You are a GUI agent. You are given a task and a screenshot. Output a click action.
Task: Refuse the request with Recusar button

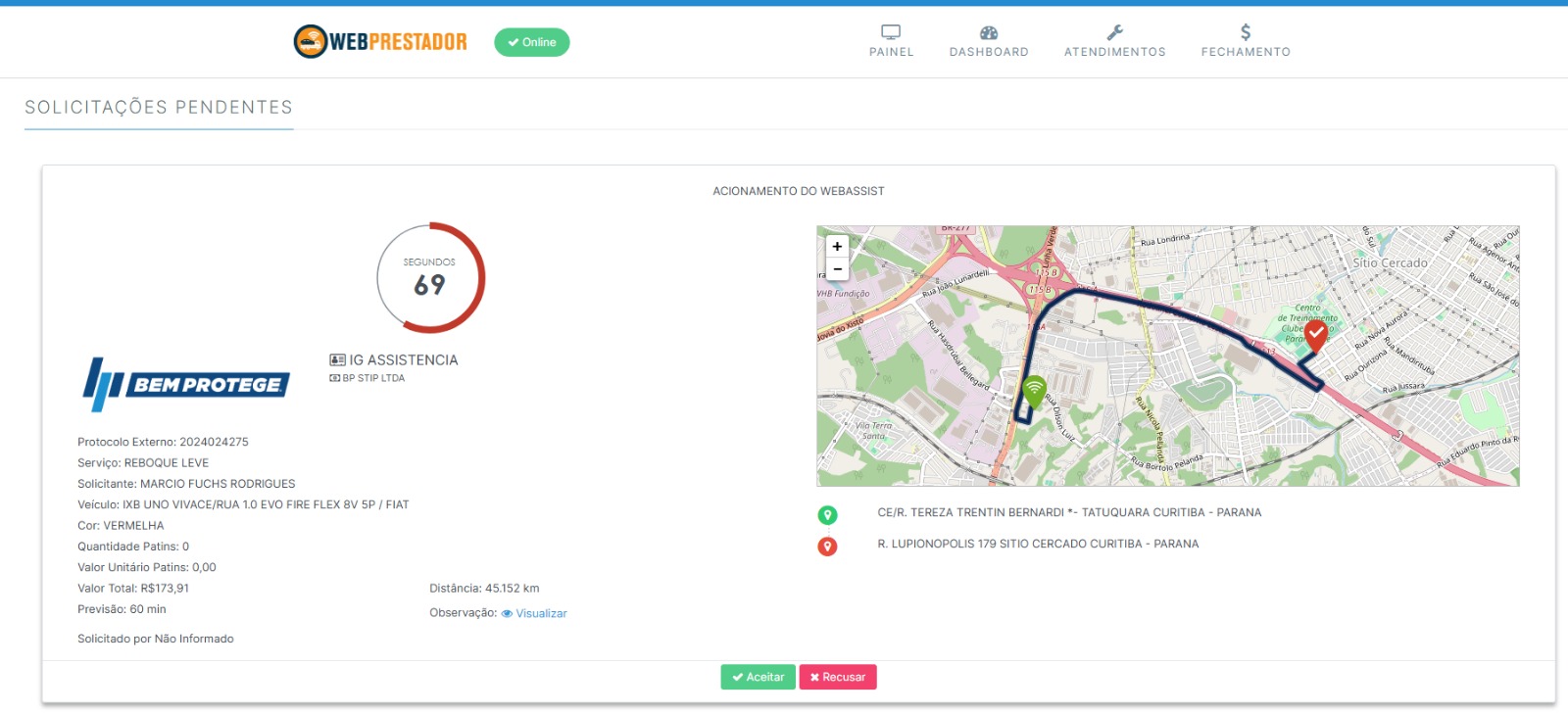tap(838, 677)
